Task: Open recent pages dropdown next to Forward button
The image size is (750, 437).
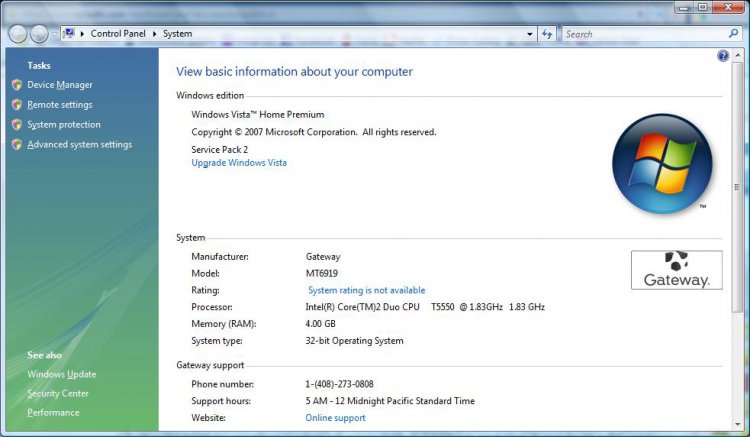Action: point(54,34)
